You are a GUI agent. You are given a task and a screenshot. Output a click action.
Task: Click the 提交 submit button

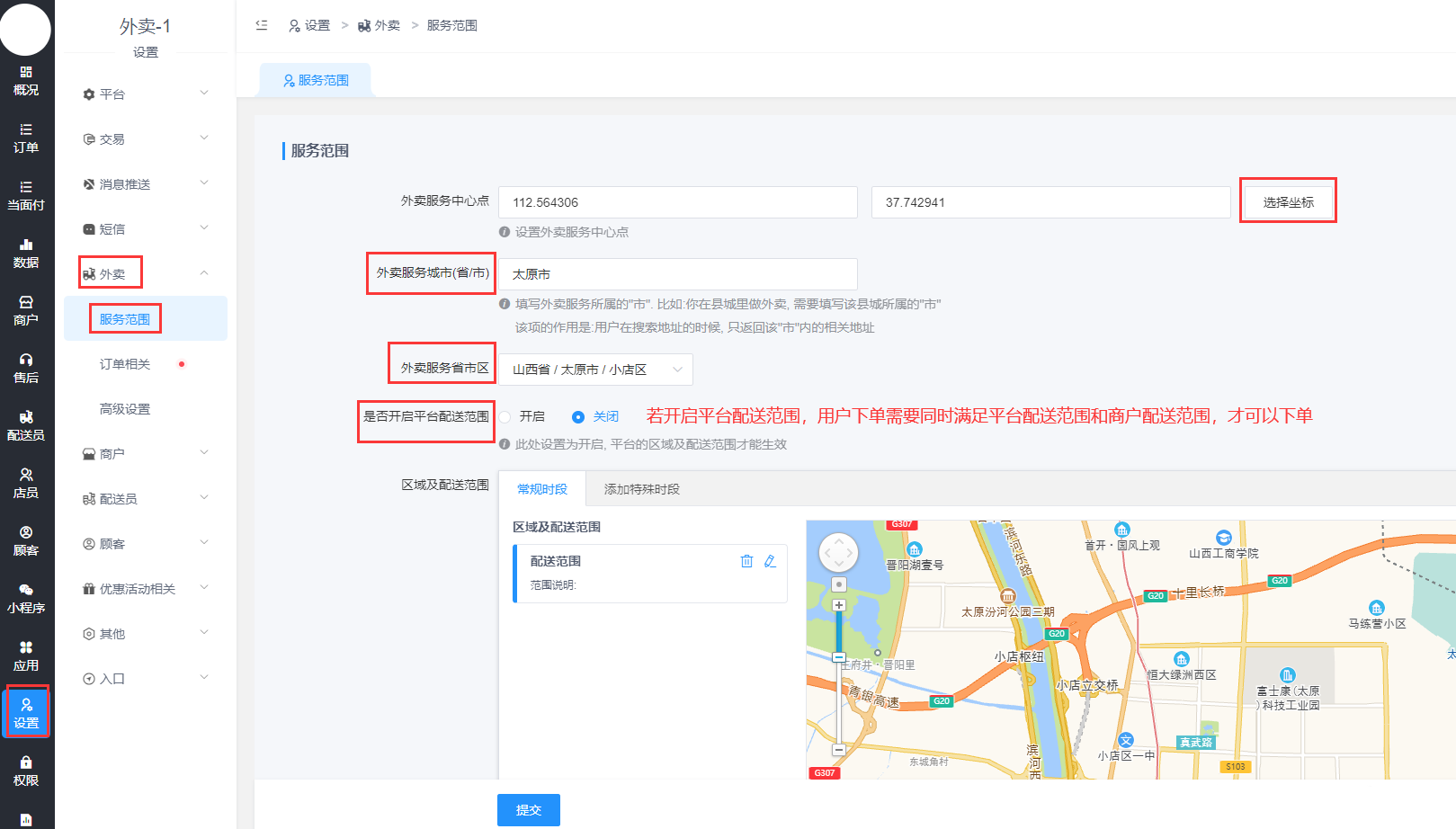(529, 810)
